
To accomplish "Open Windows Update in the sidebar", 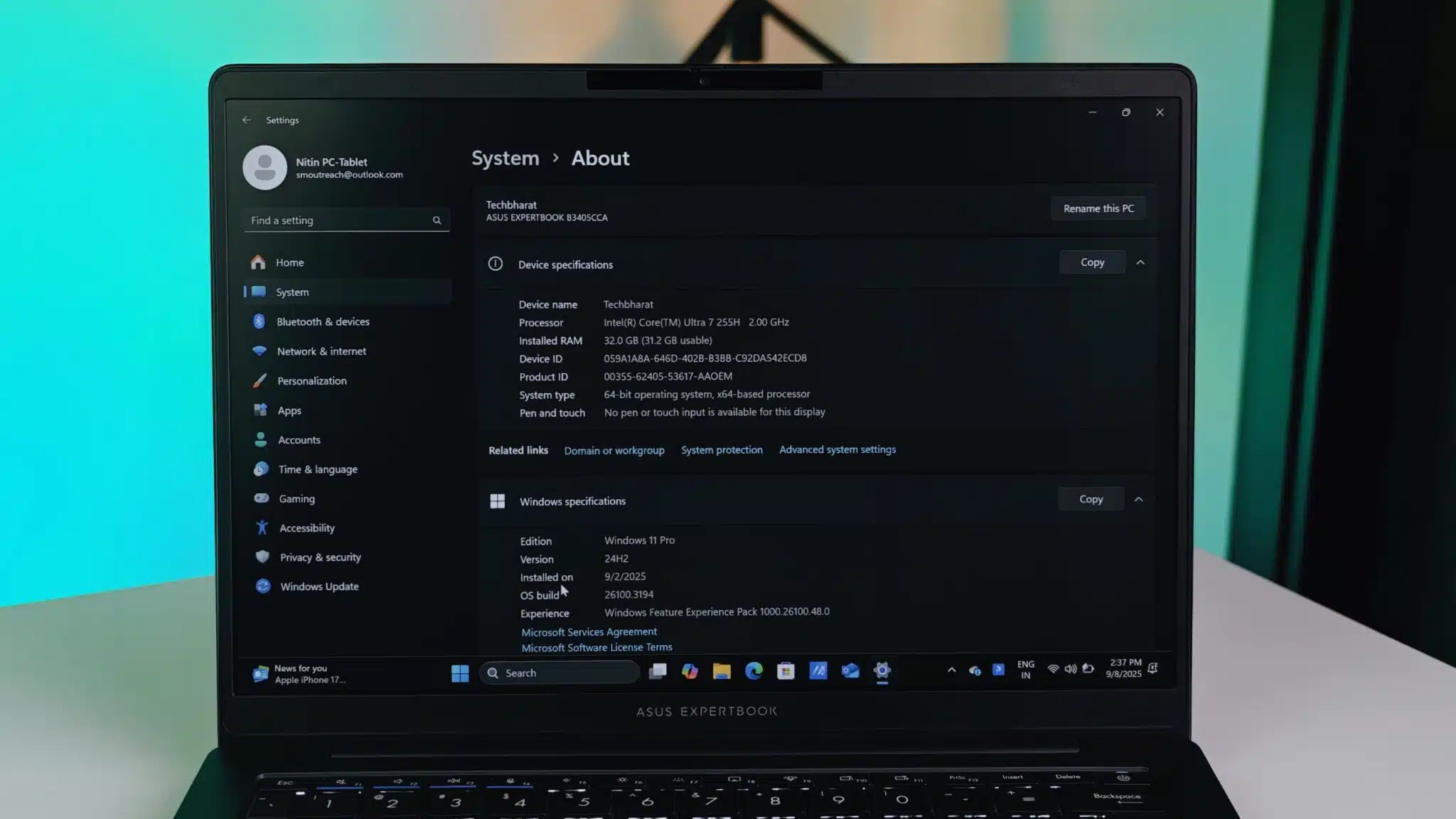I will pos(318,586).
